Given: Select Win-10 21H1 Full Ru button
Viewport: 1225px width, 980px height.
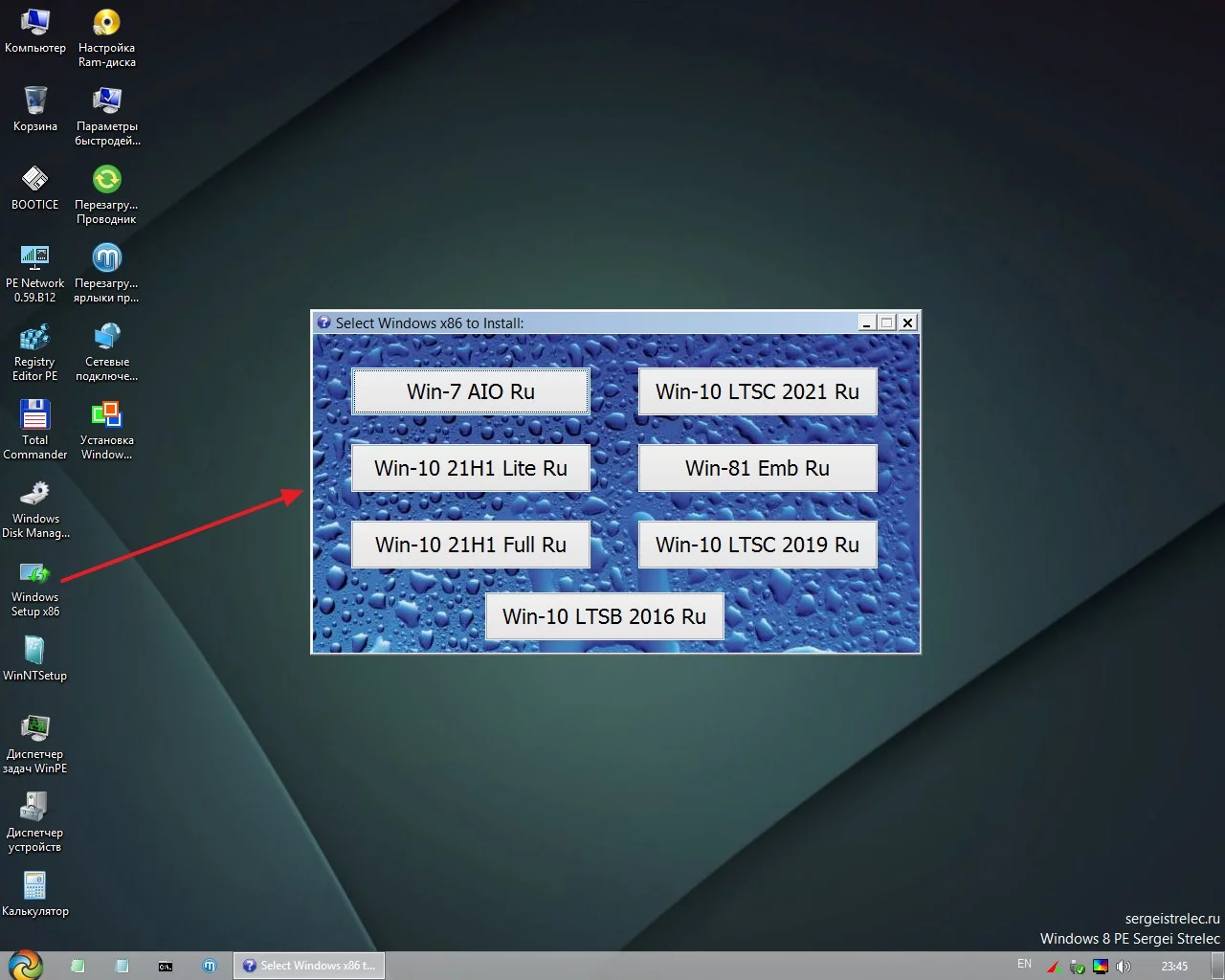Looking at the screenshot, I should pos(471,545).
